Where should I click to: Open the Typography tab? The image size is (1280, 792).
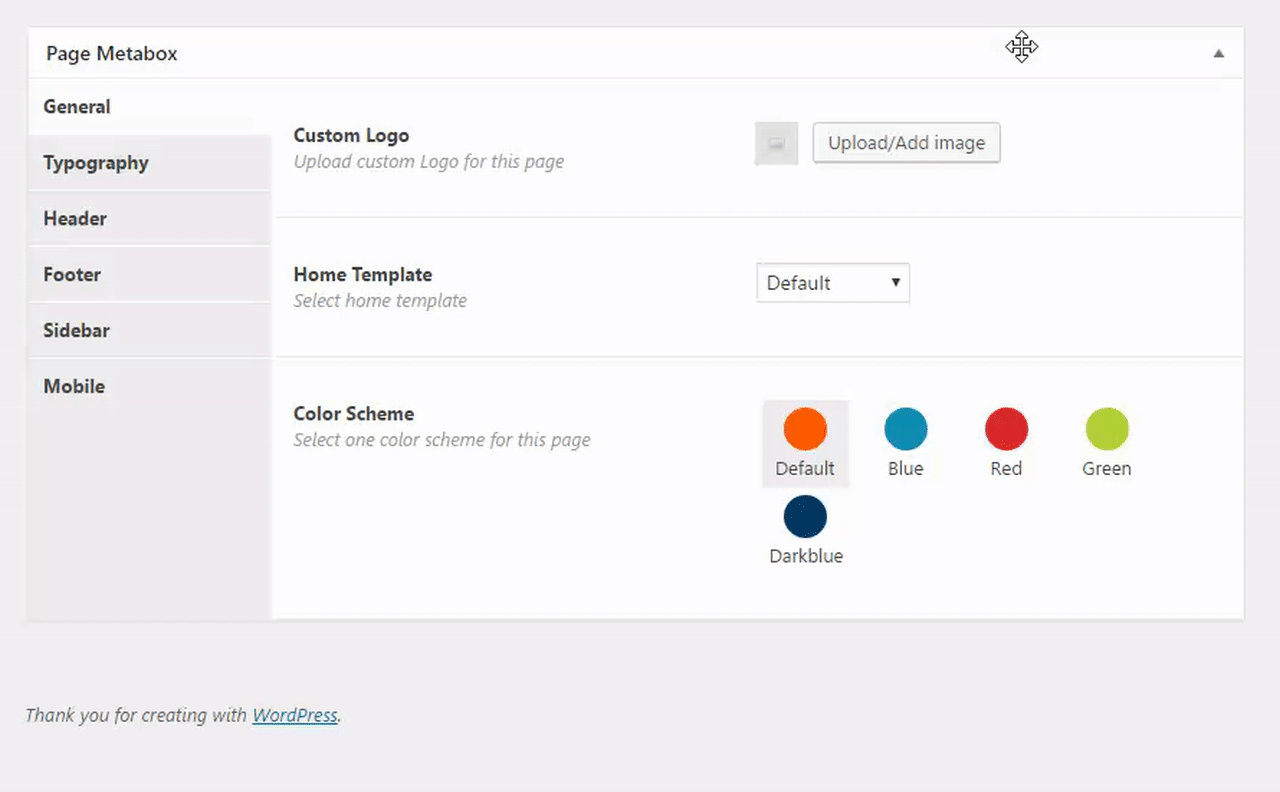click(x=96, y=163)
